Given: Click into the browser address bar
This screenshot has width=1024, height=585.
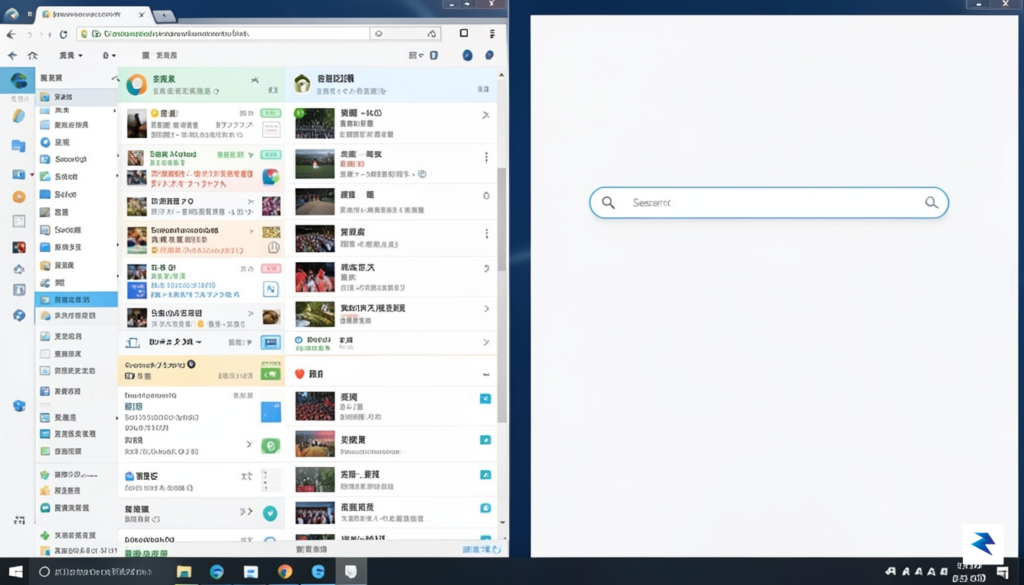Looking at the screenshot, I should (x=222, y=33).
